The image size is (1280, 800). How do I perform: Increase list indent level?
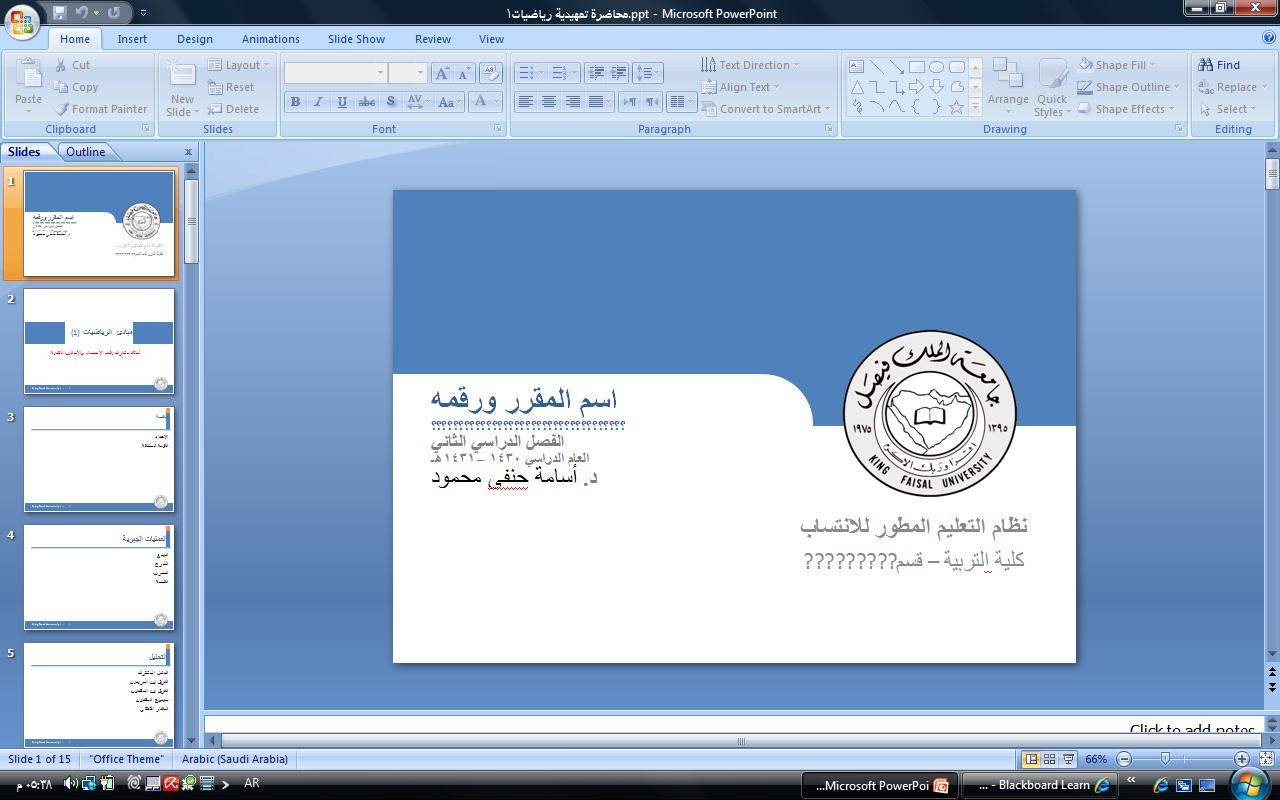(x=619, y=73)
